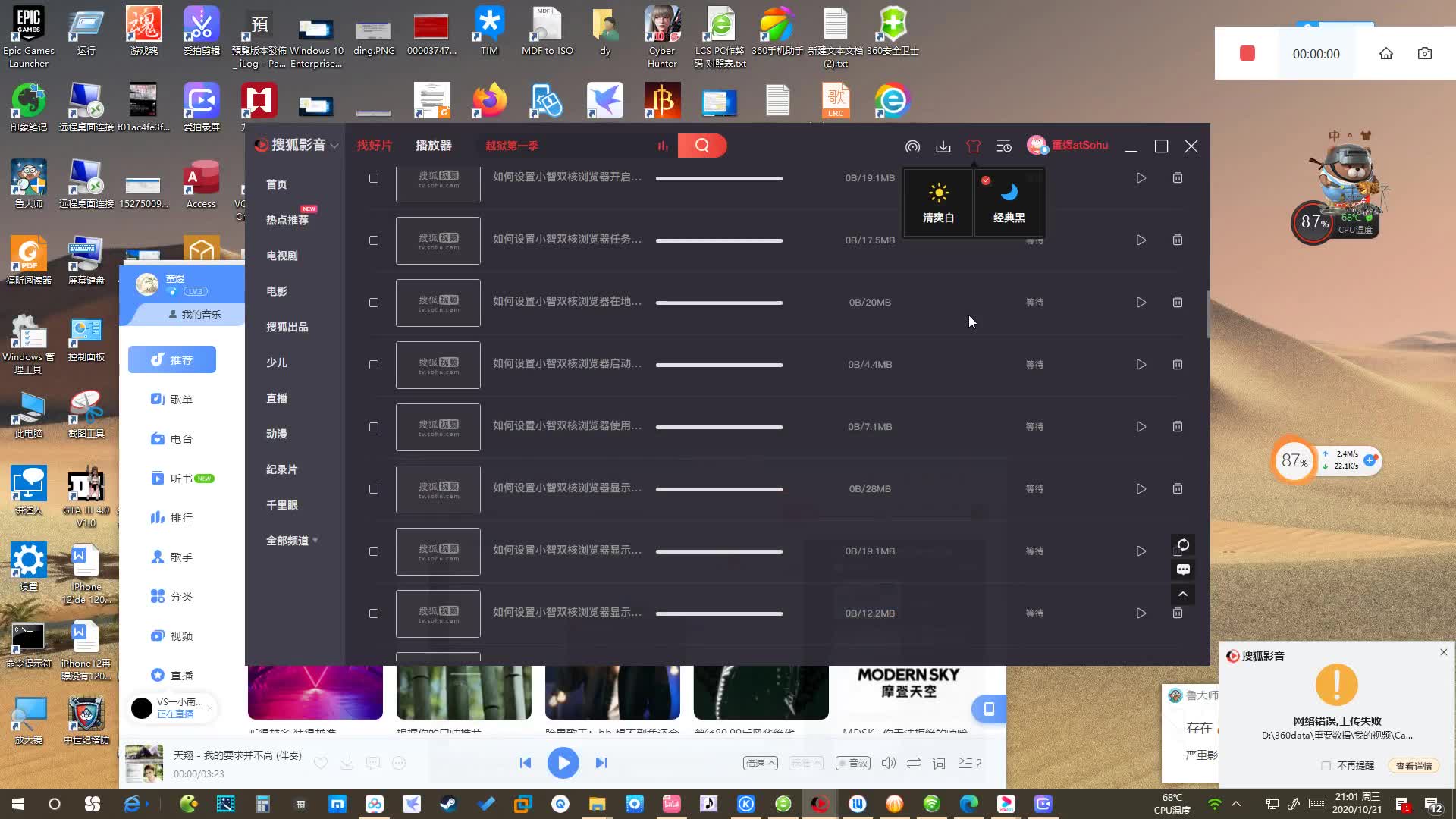The height and width of the screenshot is (819, 1456).
Task: Open the Windows Start menu
Action: point(18,804)
